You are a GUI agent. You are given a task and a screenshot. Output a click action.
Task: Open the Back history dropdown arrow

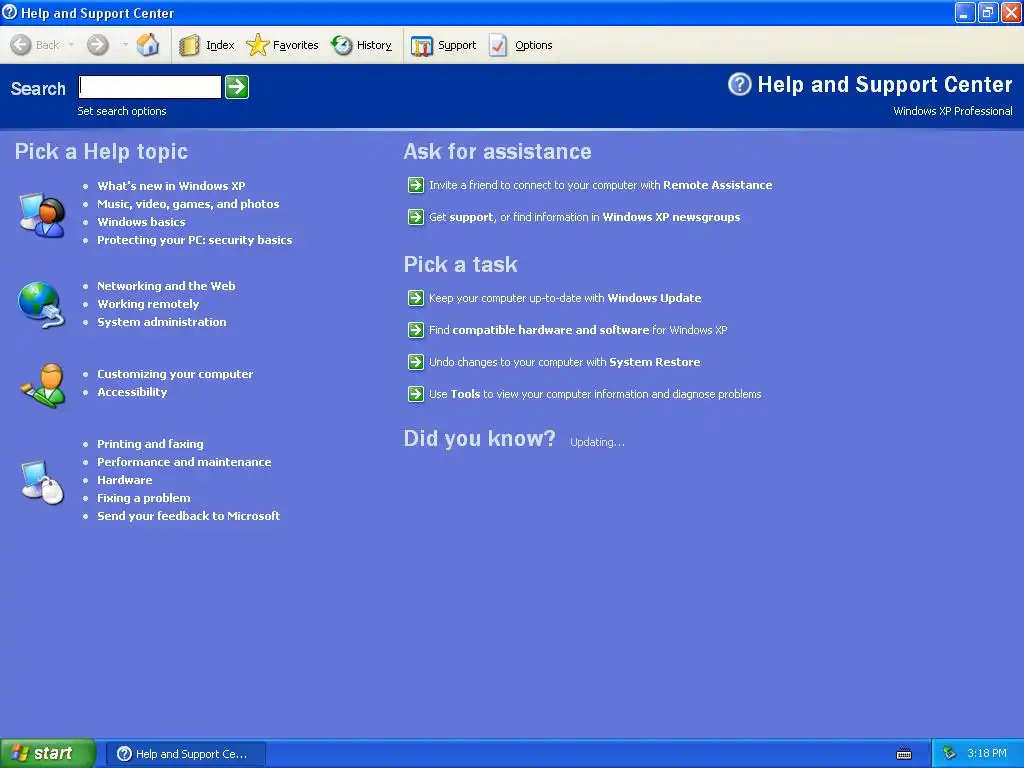(71, 45)
